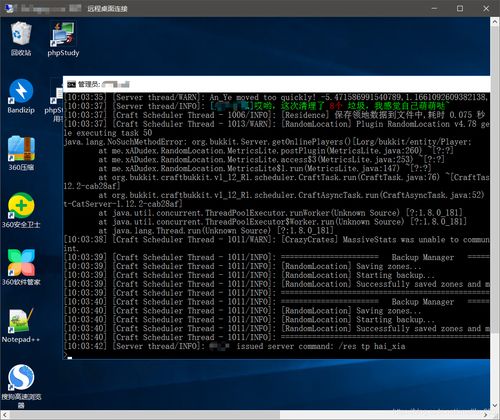This screenshot has height=420, width=500.
Task: Click left arrow on horizontal scrollbar
Action: pyautogui.click(x=4, y=415)
